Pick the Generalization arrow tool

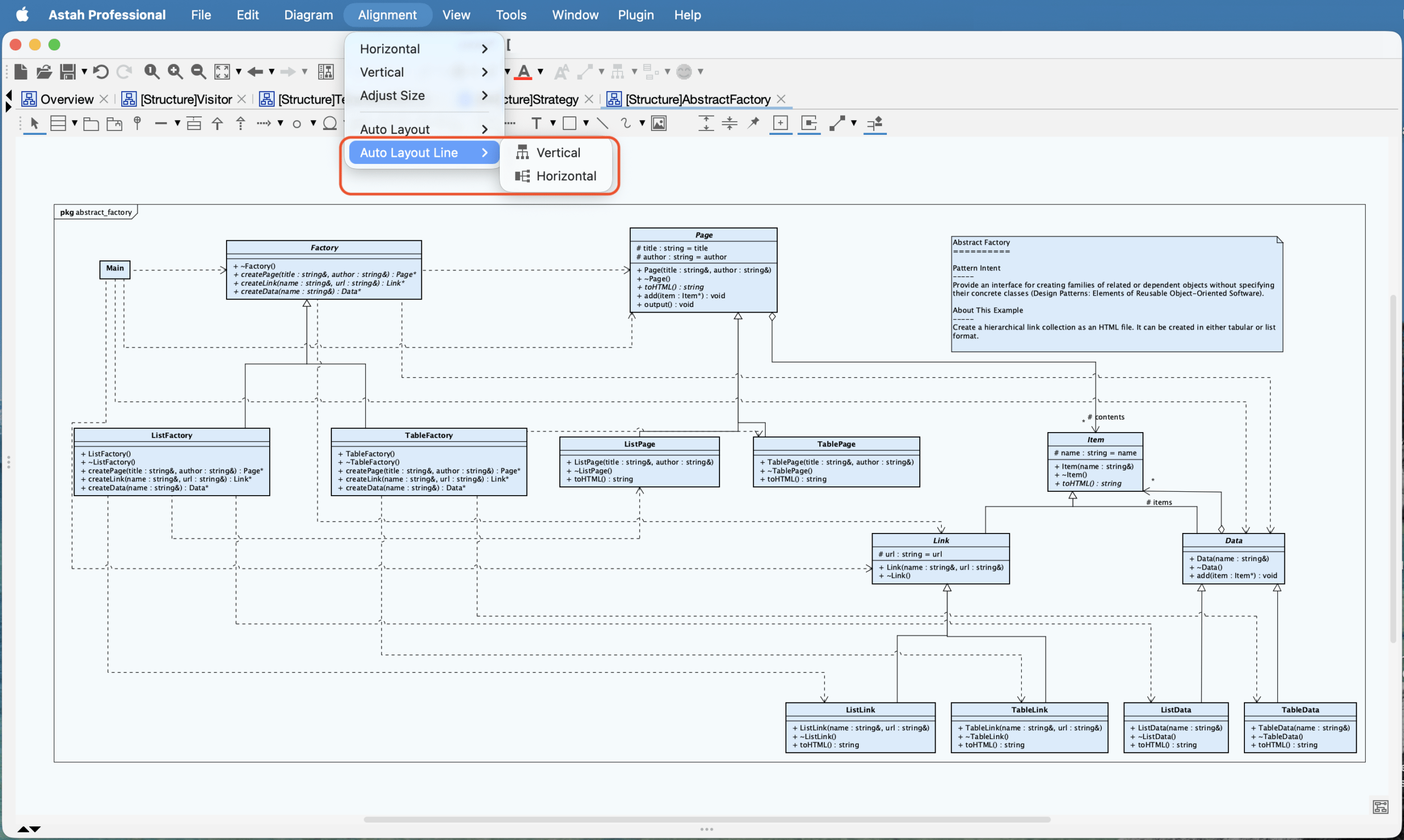pos(217,123)
